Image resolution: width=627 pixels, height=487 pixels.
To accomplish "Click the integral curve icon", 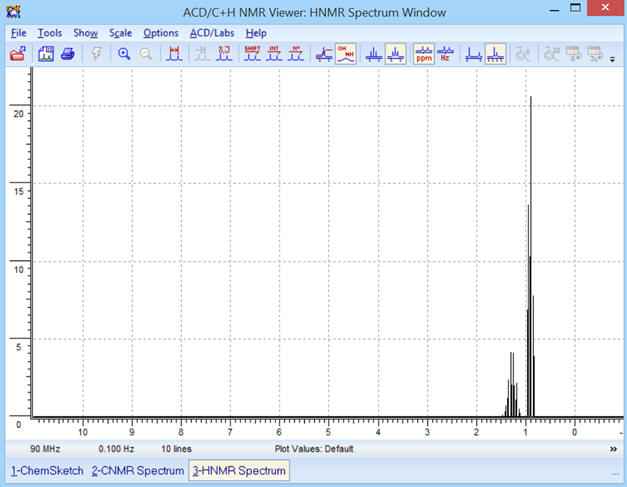I will click(324, 54).
